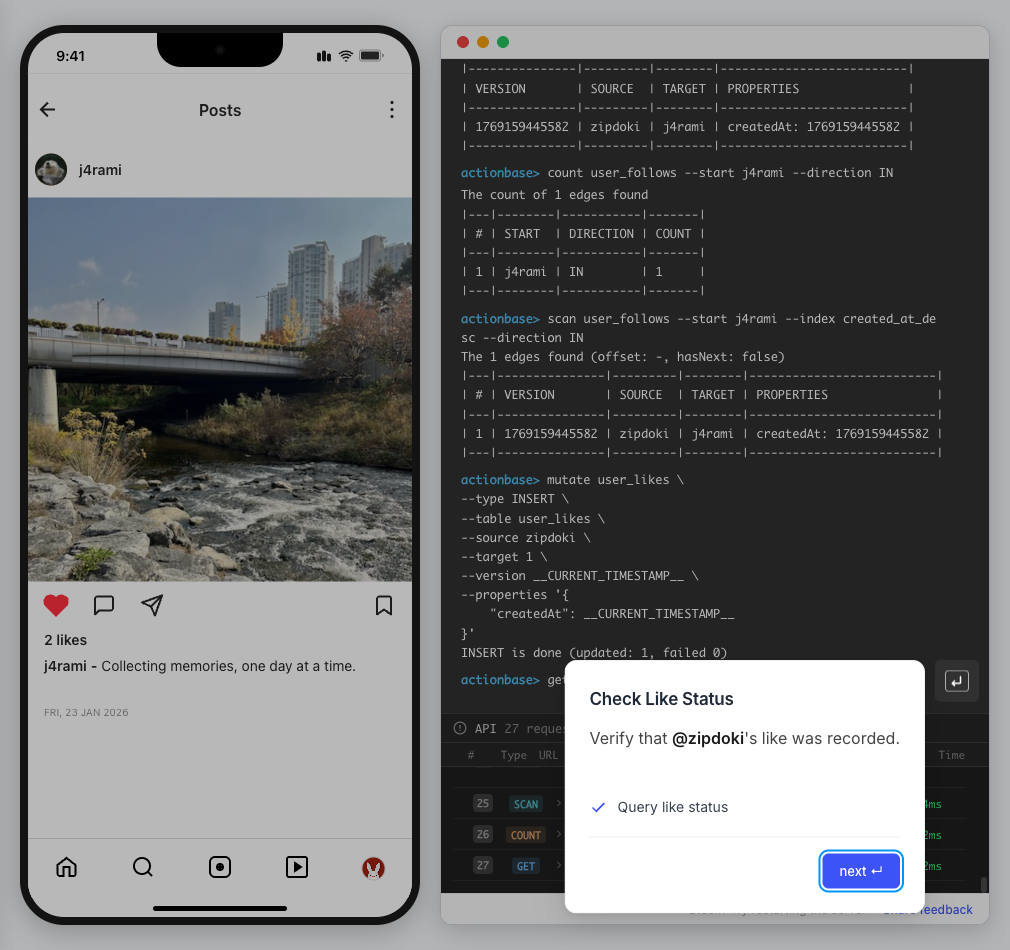Click the river bridge post photo

220,389
